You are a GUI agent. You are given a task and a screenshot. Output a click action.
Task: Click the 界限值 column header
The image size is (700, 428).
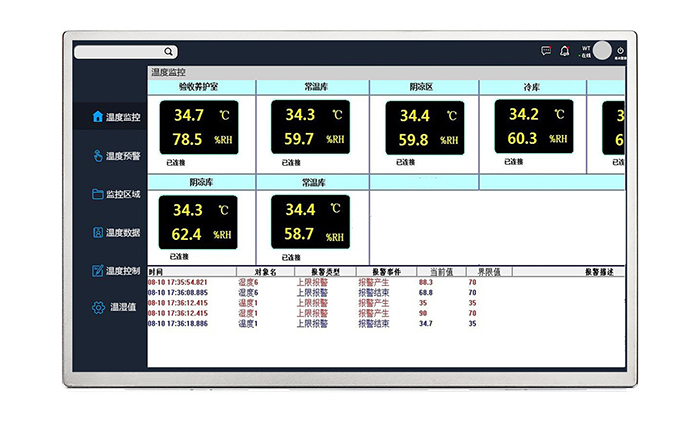tap(489, 272)
